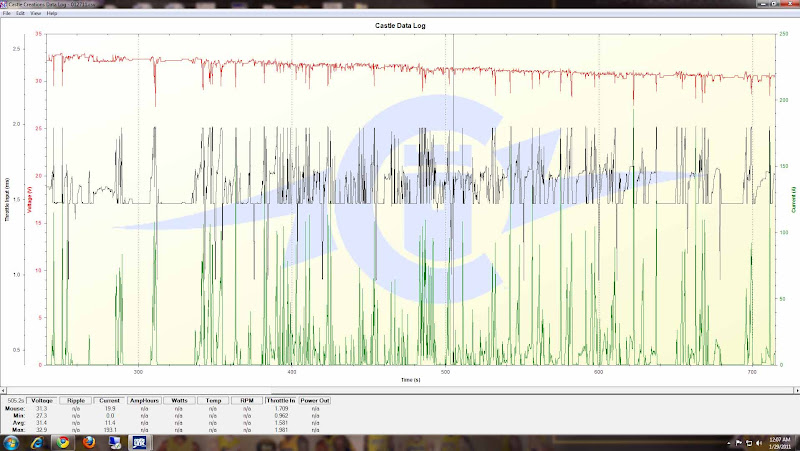
Task: Open the Windows Start menu
Action: tap(10, 441)
